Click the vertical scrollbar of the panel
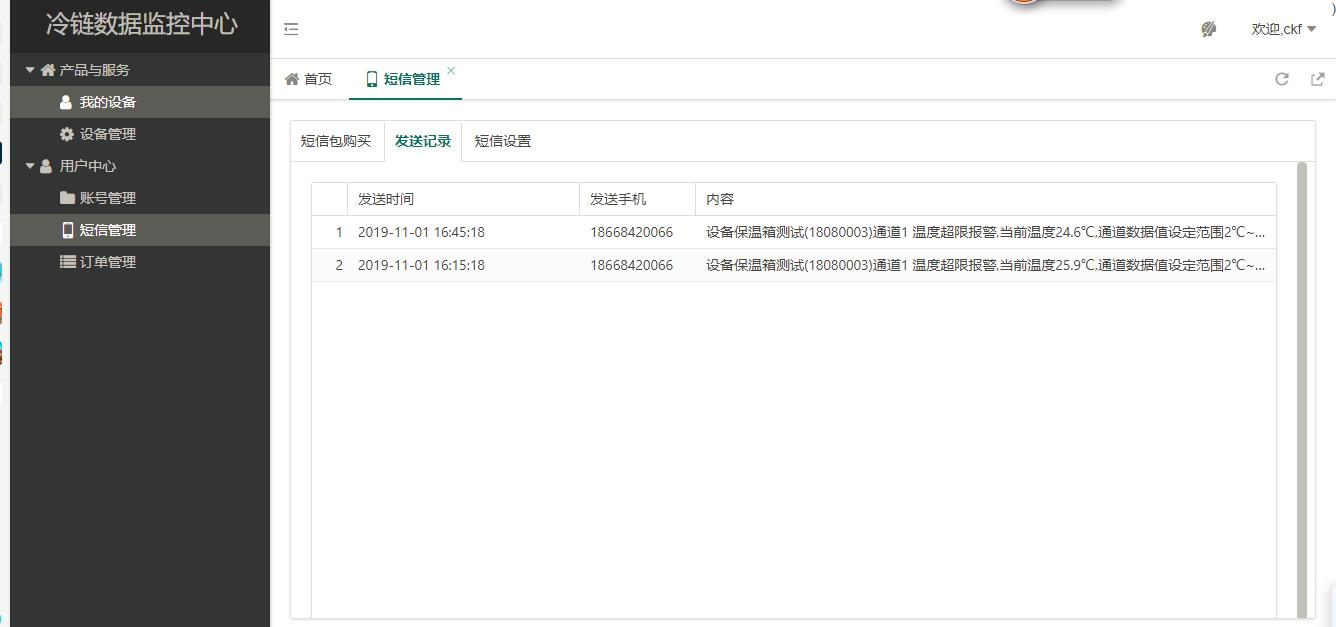Viewport: 1336px width, 627px height. pos(1301,390)
